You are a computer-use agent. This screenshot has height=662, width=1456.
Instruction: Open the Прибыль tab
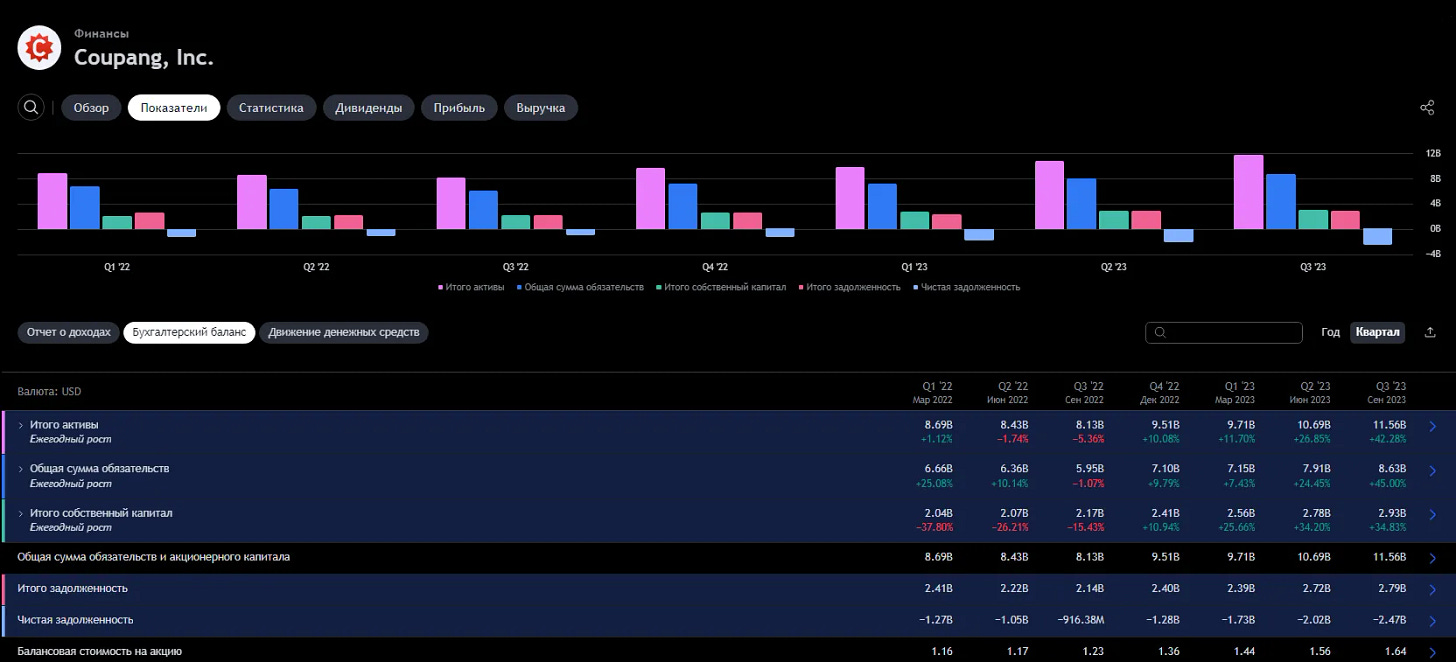(459, 107)
